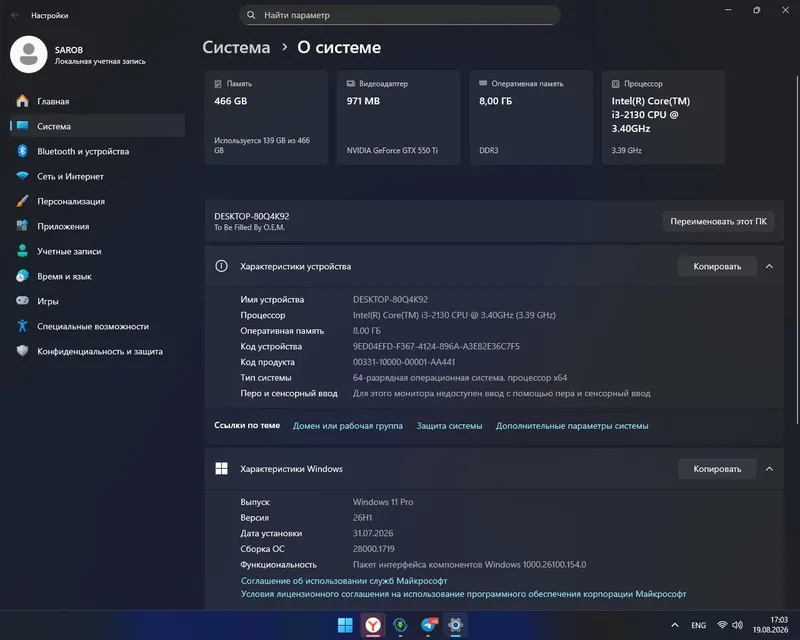Click the search magnifier icon

pyautogui.click(x=251, y=15)
